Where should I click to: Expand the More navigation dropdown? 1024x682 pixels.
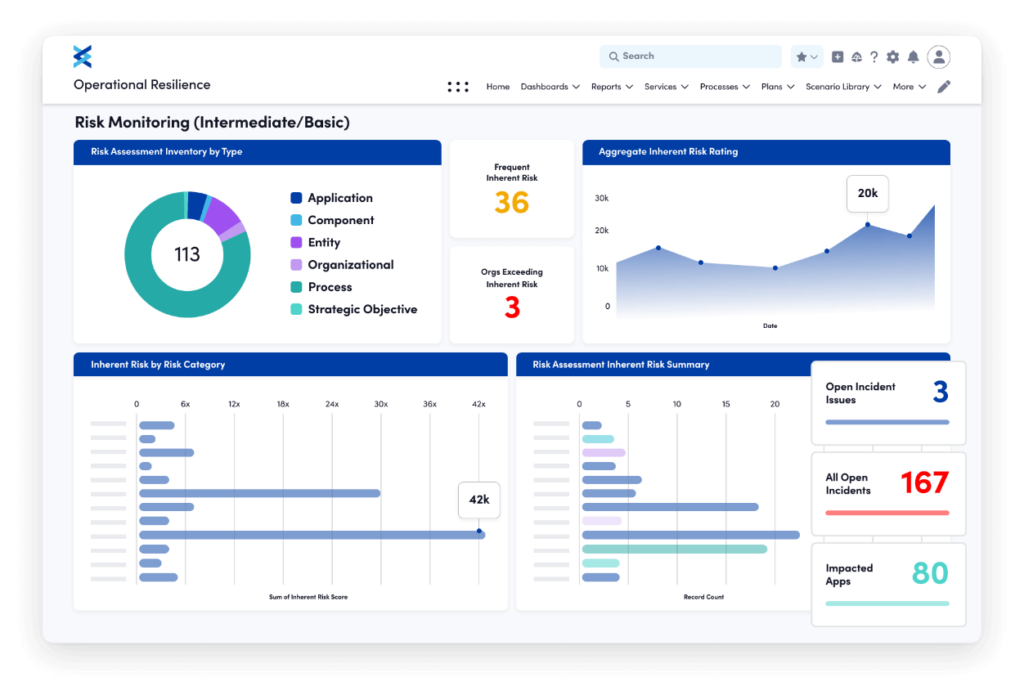[908, 86]
